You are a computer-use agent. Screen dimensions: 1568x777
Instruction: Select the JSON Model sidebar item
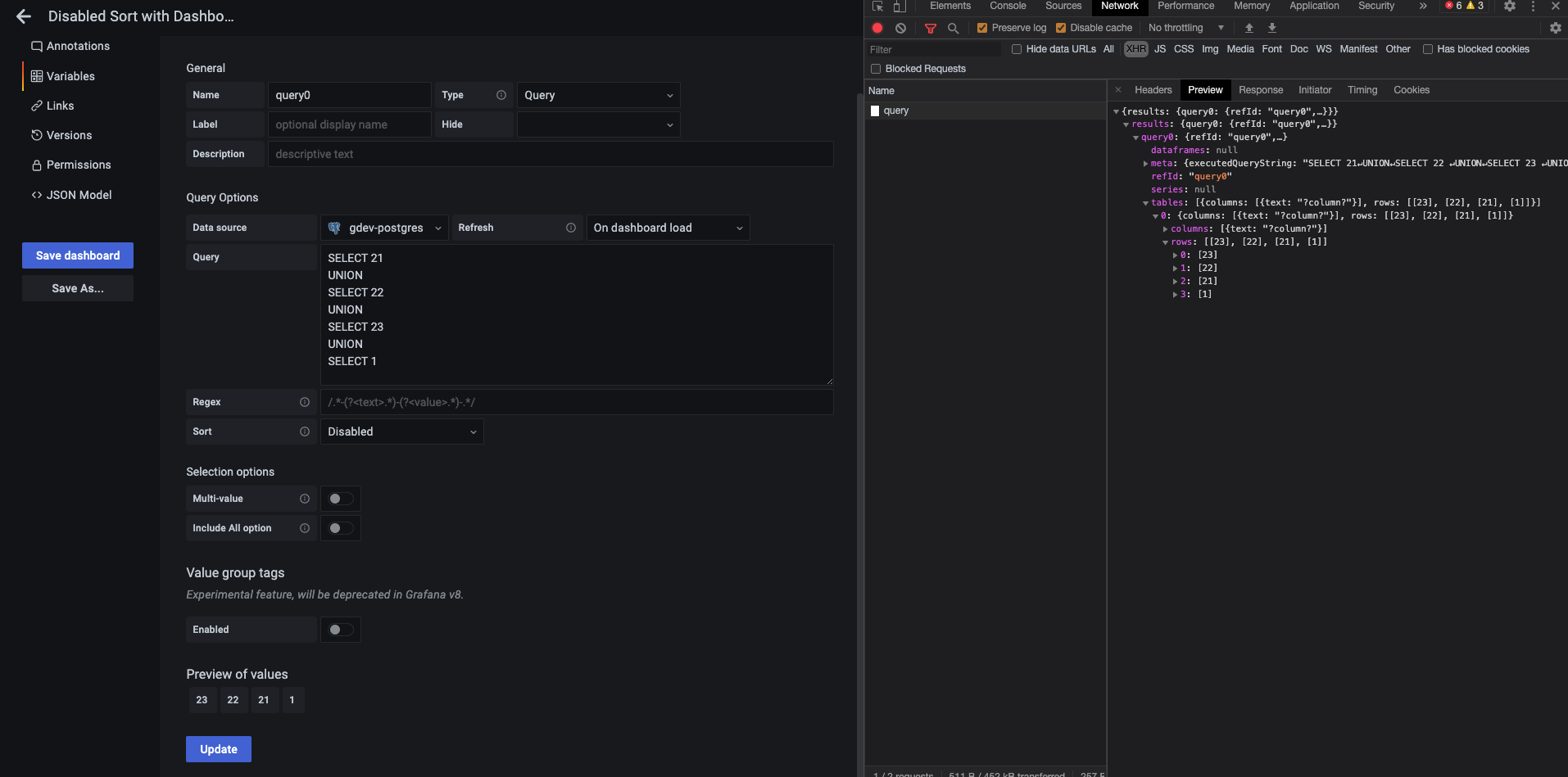(x=79, y=195)
